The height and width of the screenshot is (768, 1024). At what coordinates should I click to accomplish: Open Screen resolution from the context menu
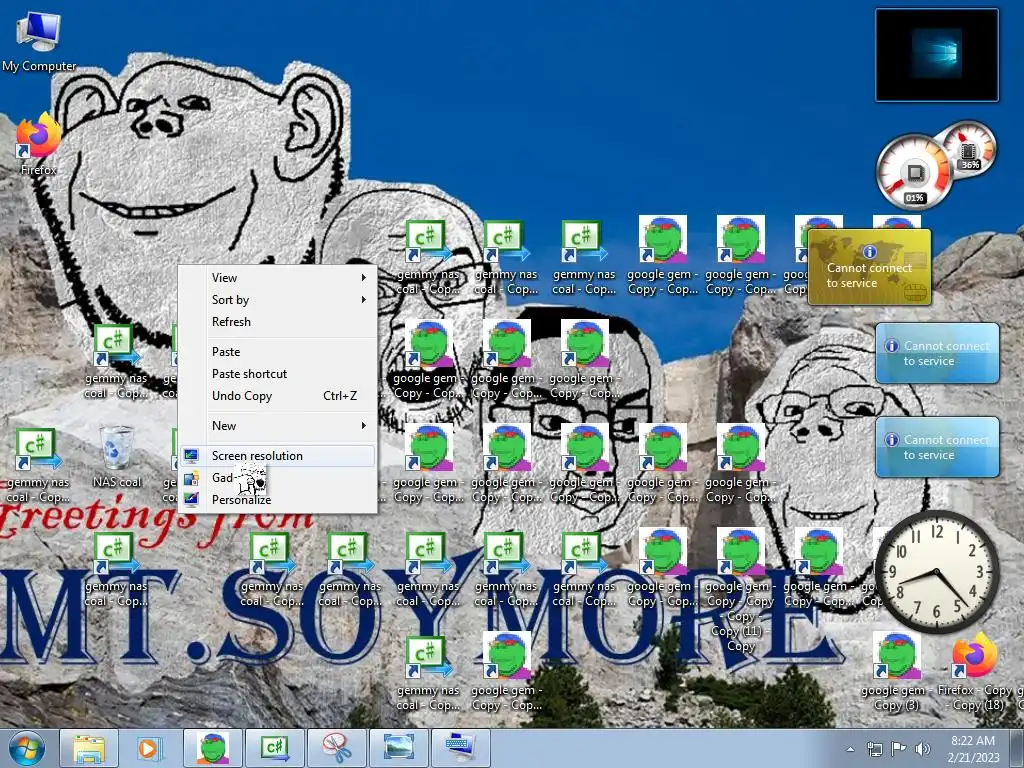[278, 456]
